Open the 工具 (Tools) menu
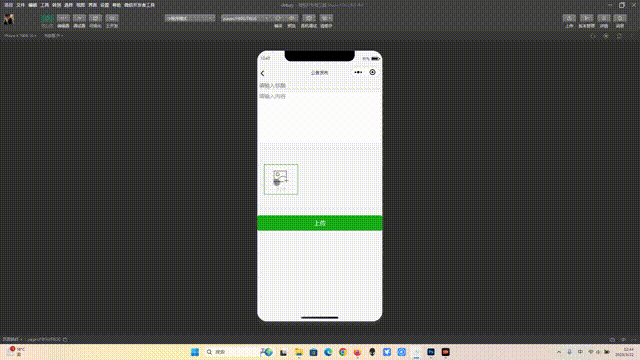The width and height of the screenshot is (640, 360). click(x=44, y=5)
